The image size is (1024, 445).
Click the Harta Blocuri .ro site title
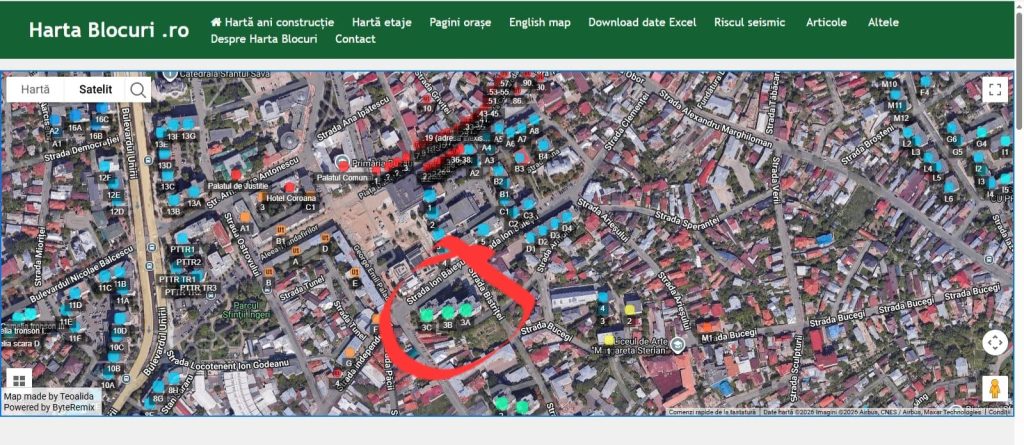(108, 30)
